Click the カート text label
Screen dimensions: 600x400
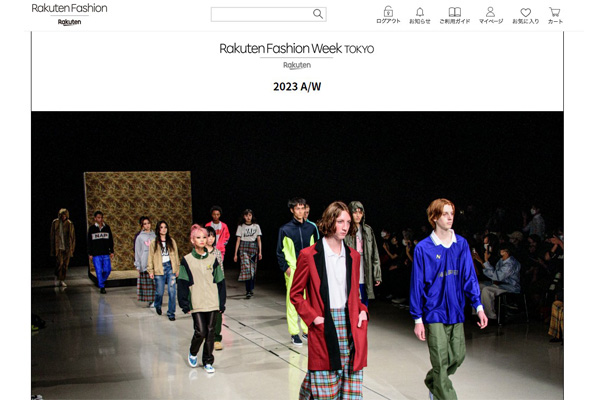coord(555,21)
